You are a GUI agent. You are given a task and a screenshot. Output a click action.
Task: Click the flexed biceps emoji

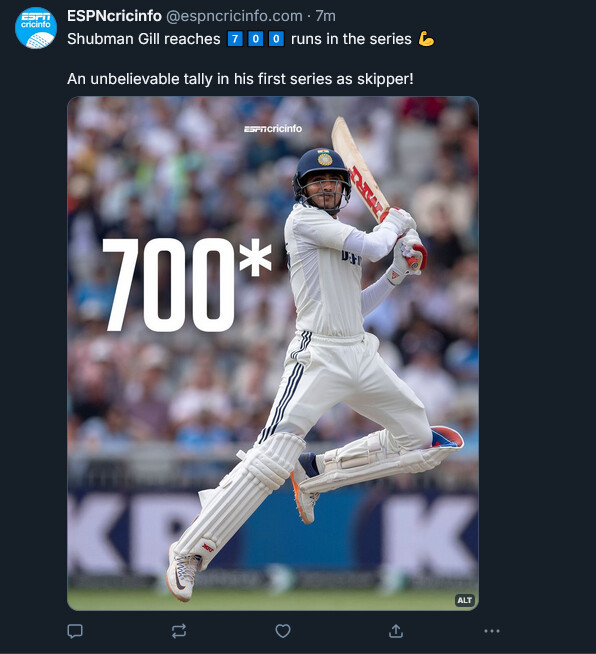click(x=426, y=39)
